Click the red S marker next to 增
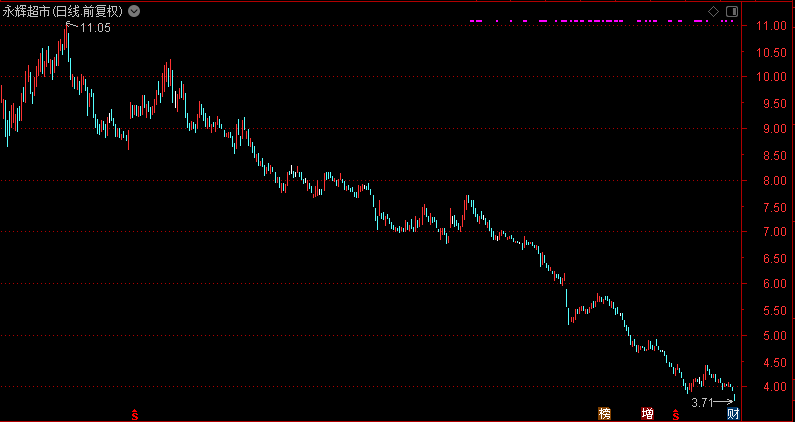Image resolution: width=795 pixels, height=422 pixels. (677, 413)
